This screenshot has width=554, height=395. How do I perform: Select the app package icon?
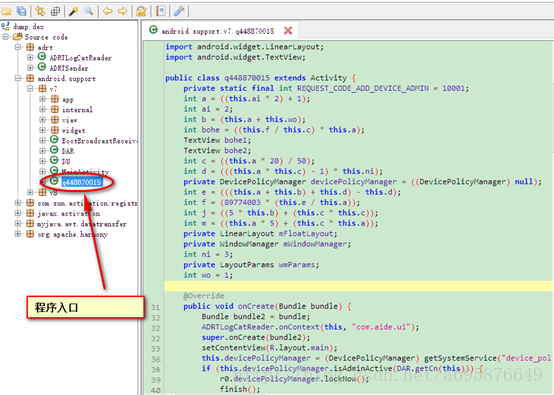[x=55, y=99]
